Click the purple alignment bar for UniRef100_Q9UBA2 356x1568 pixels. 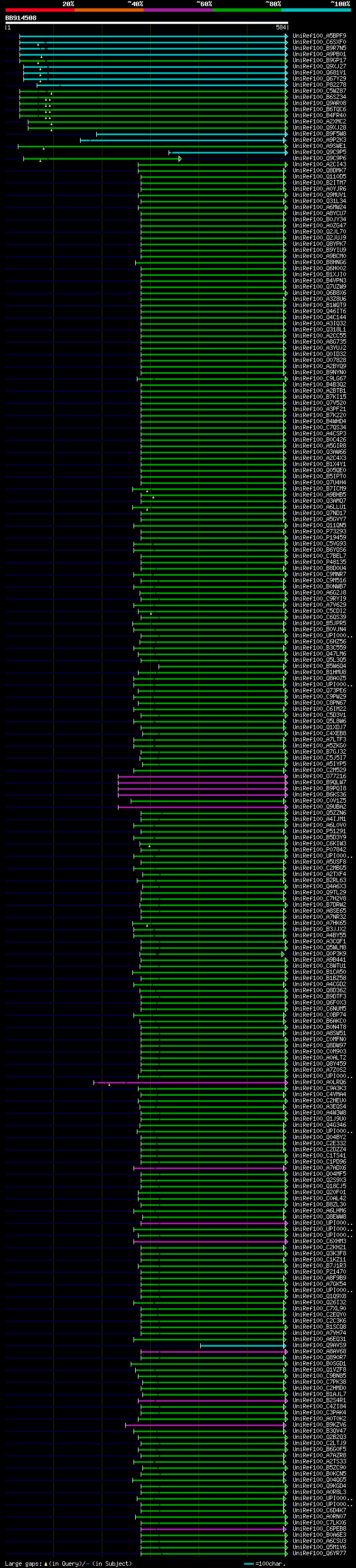coord(202,807)
